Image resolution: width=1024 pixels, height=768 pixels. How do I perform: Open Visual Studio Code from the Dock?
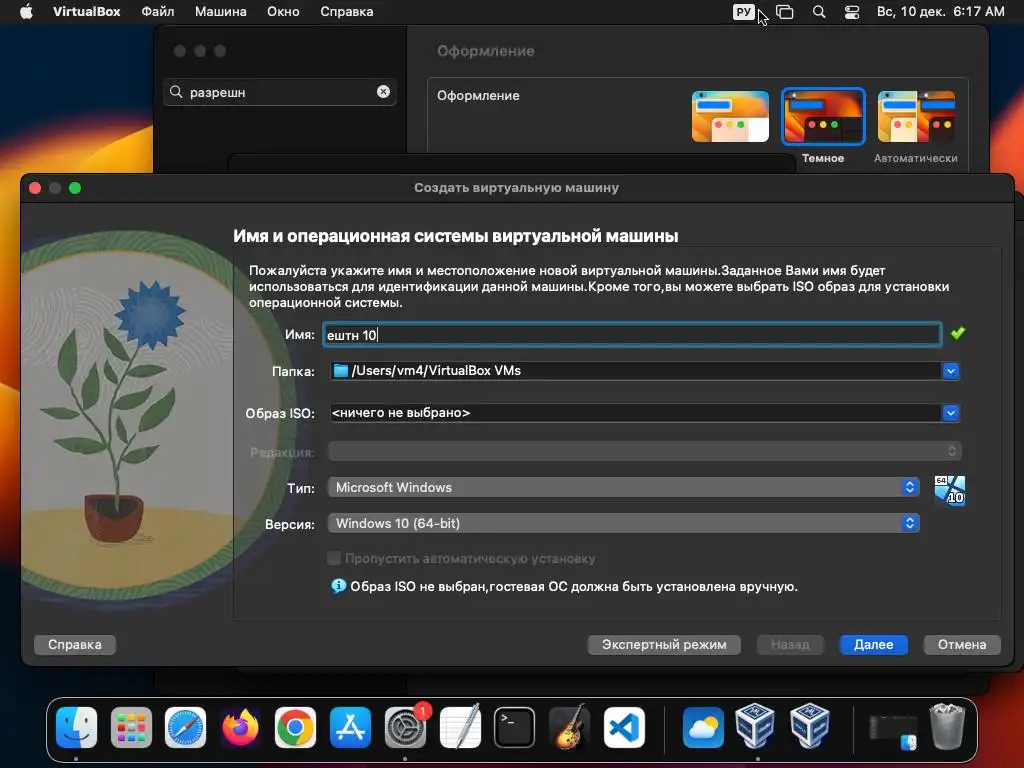pyautogui.click(x=624, y=728)
